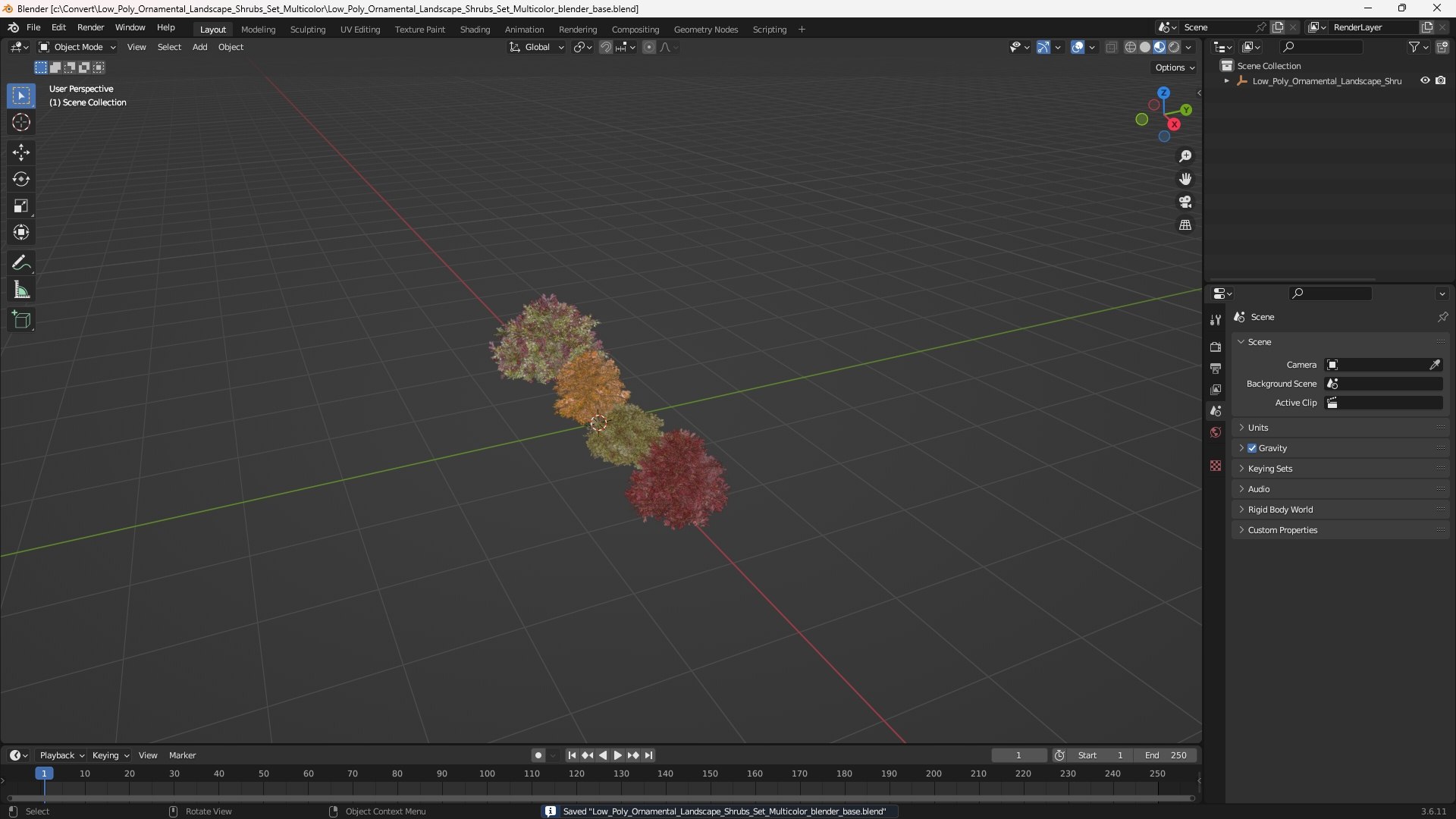Open the View Layer properties tab
Viewport: 1456px width, 819px height.
tap(1216, 389)
